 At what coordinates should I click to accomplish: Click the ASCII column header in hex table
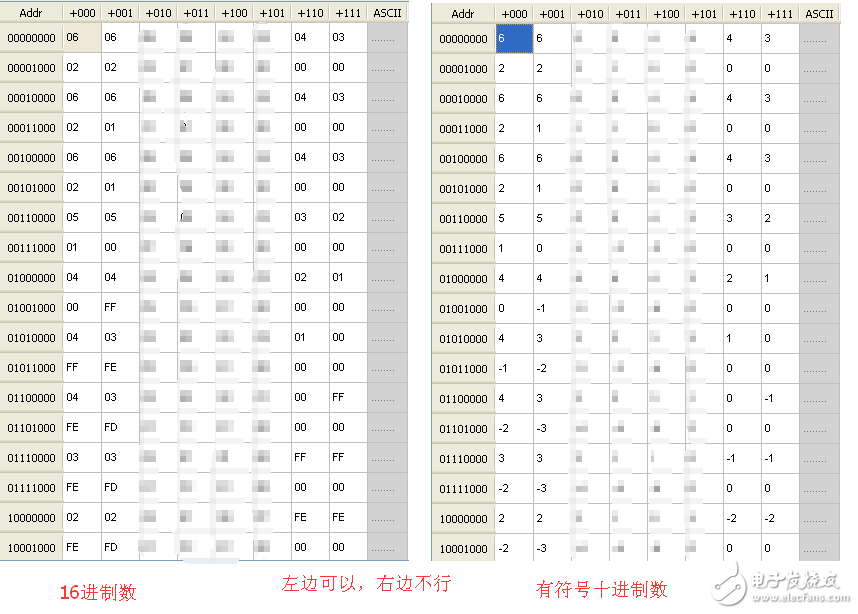(x=387, y=13)
